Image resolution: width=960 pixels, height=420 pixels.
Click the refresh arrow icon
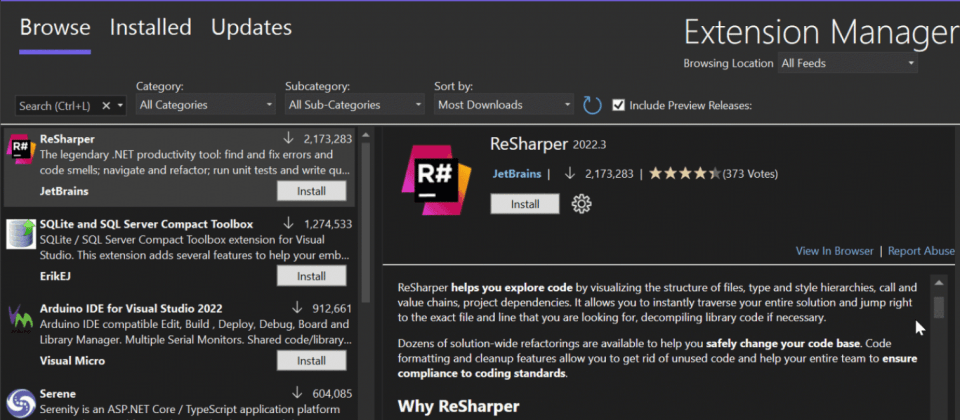click(x=592, y=105)
